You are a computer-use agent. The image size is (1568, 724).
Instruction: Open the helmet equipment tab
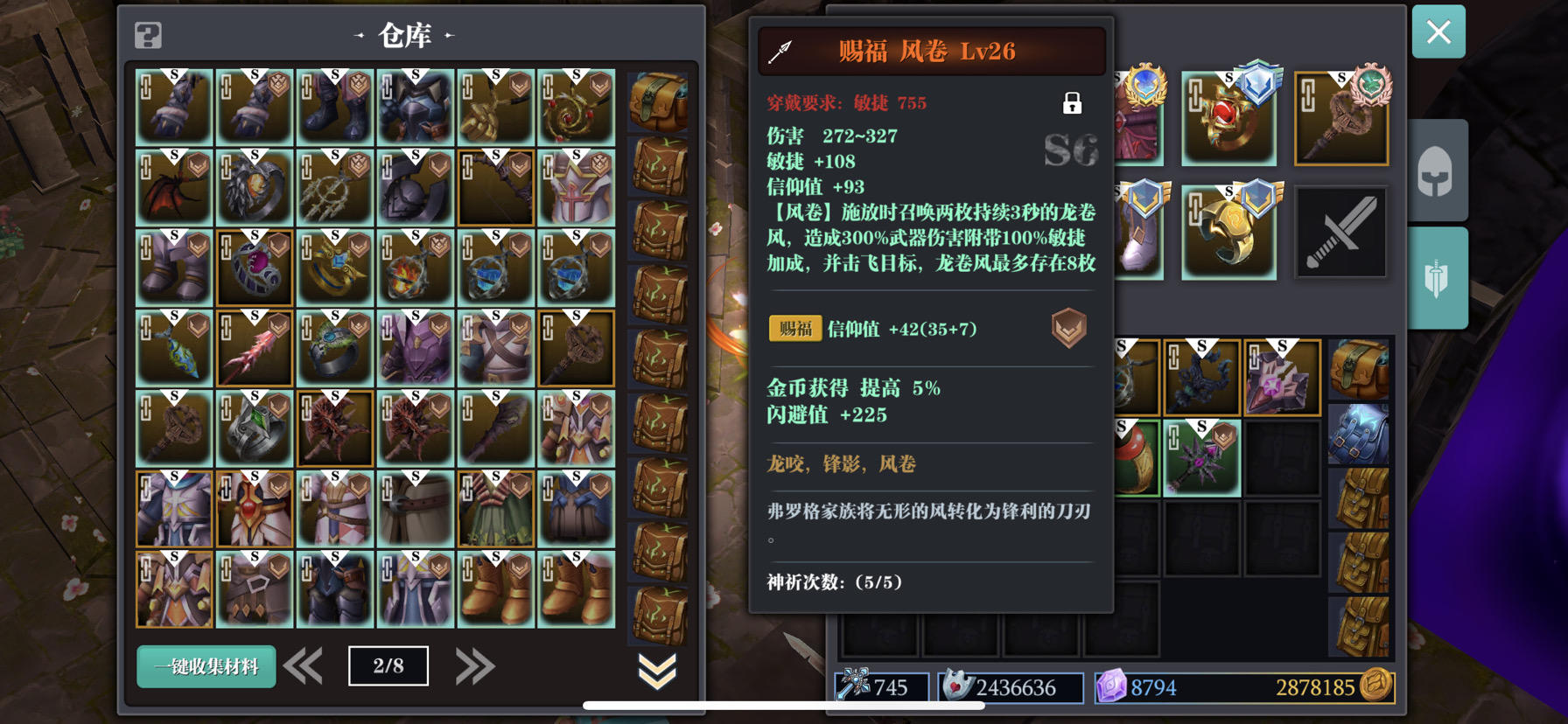tap(1436, 171)
